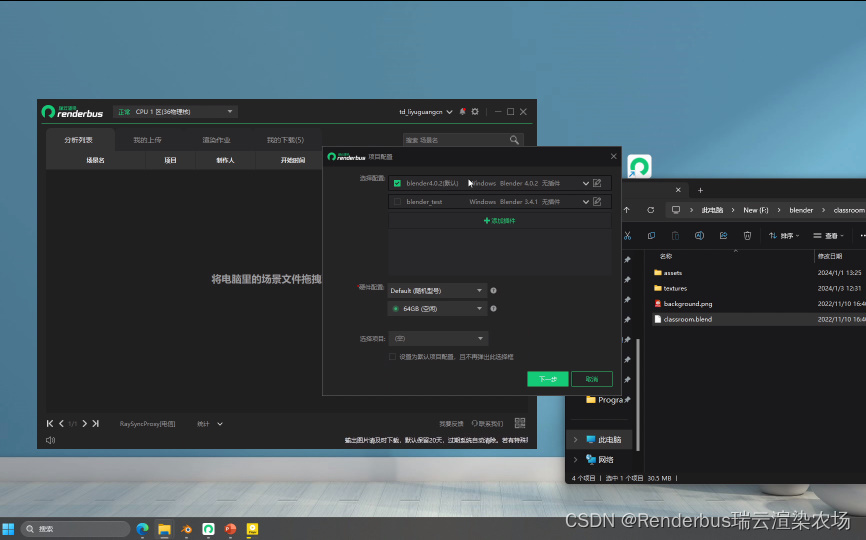The image size is (866, 540).
Task: Open Explorer view dropdown
Action: (829, 236)
